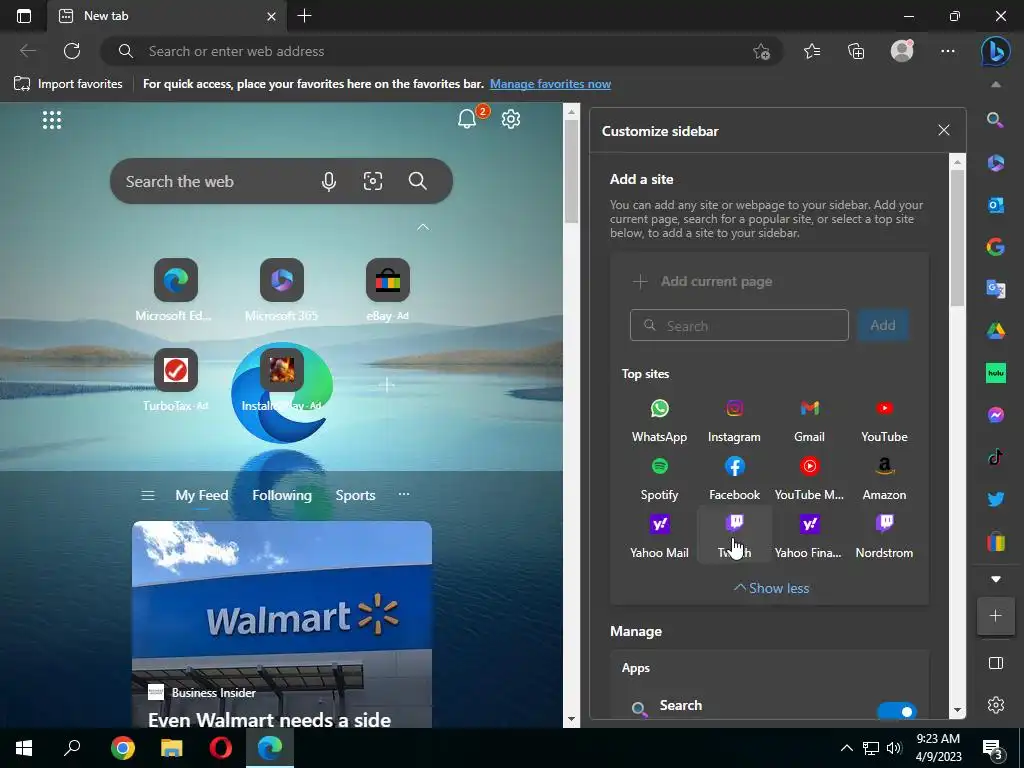Add Spotify from top sites

tap(659, 479)
